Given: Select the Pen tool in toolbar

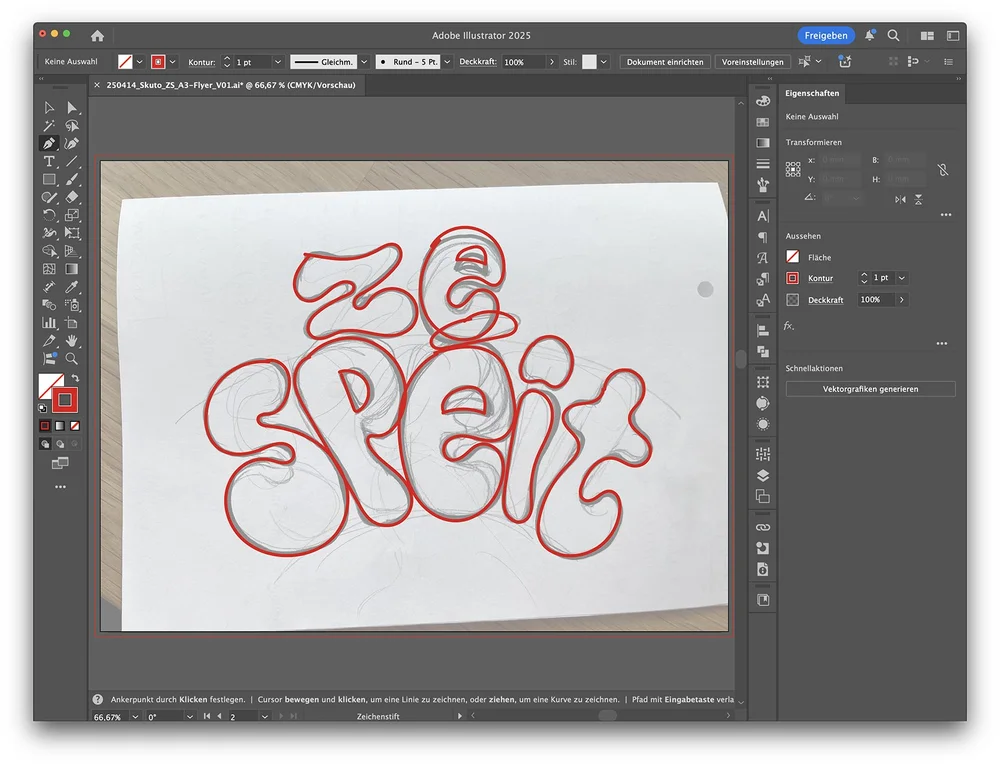Looking at the screenshot, I should [49, 143].
